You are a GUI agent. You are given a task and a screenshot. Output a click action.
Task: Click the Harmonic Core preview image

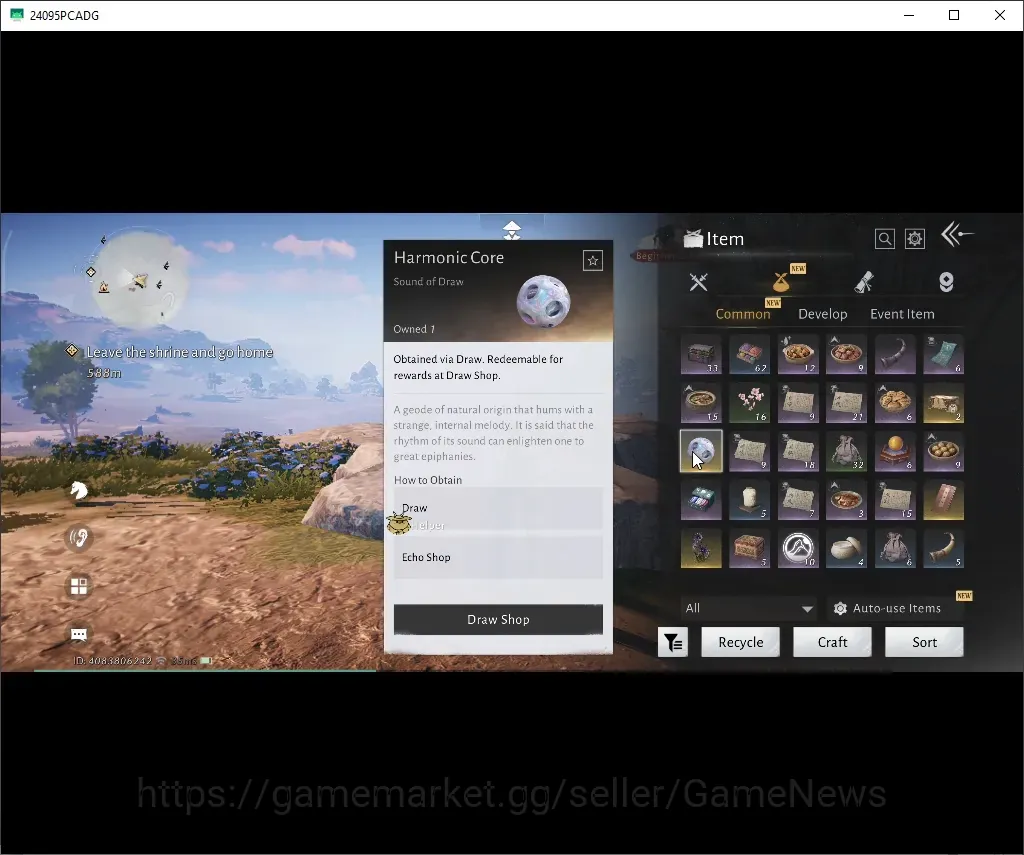[x=543, y=302]
